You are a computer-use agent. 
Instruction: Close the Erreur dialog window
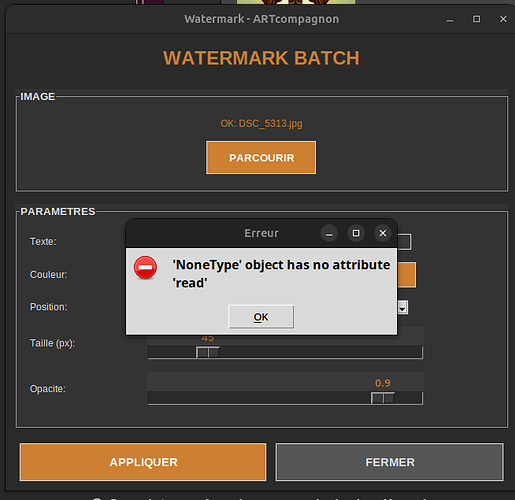pyautogui.click(x=383, y=233)
